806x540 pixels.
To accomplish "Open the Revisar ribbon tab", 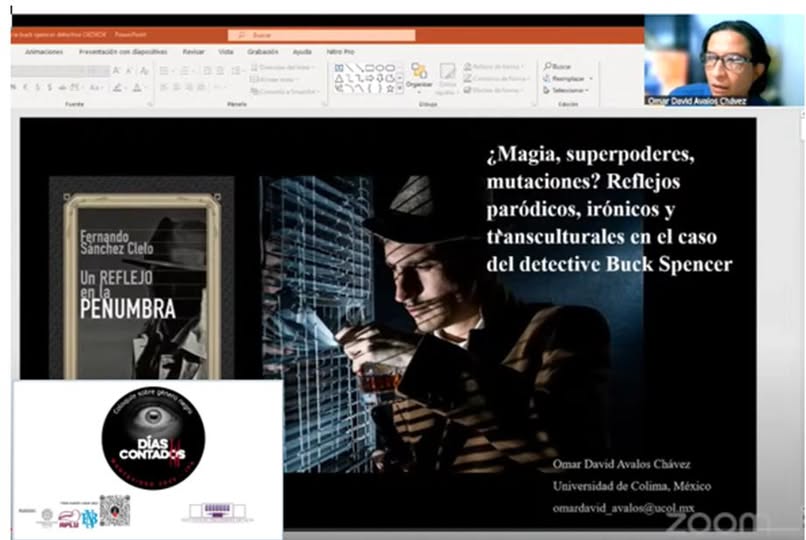I will (193, 51).
